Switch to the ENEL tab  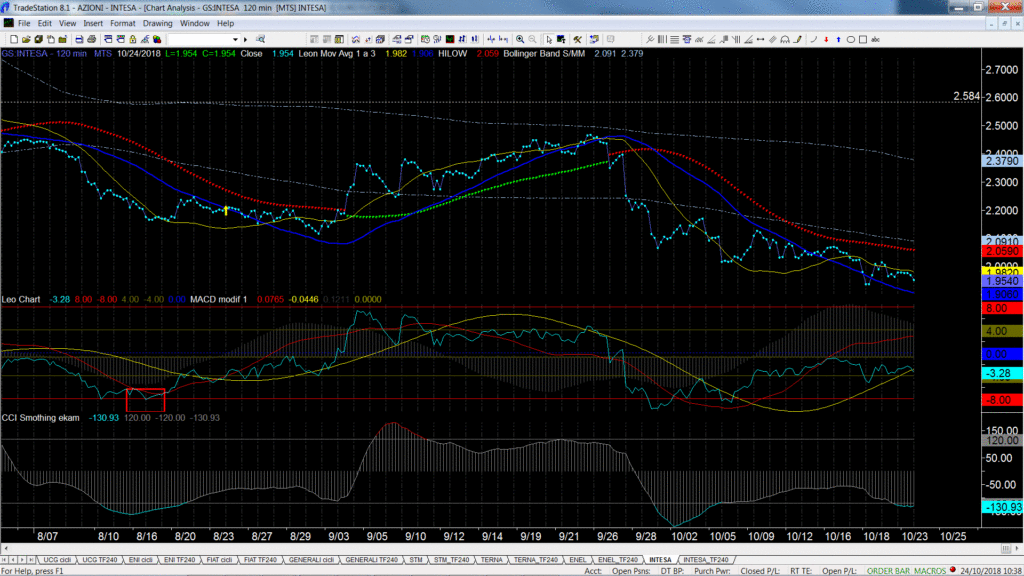578,560
